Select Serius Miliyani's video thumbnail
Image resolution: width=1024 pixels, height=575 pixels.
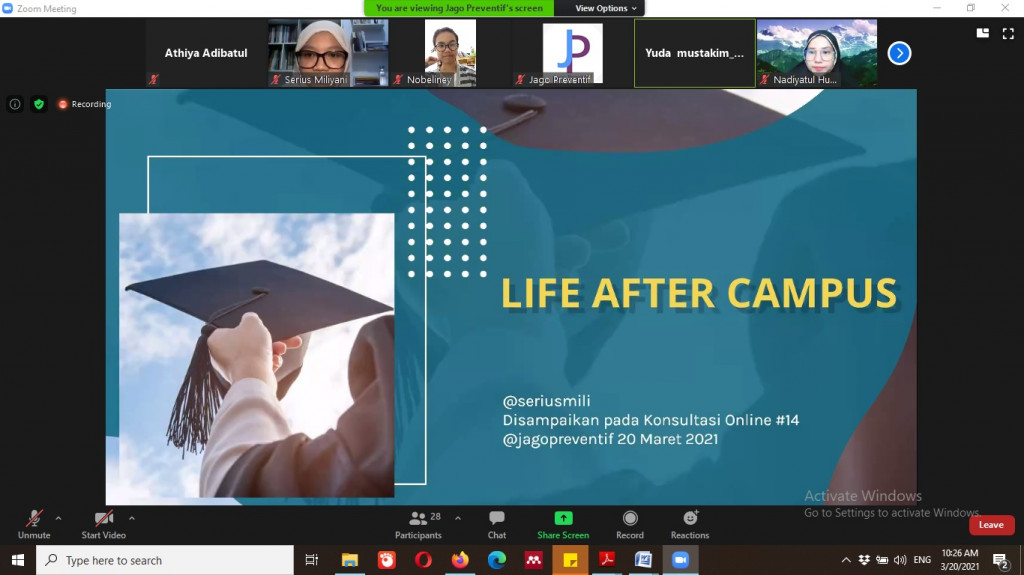(328, 53)
